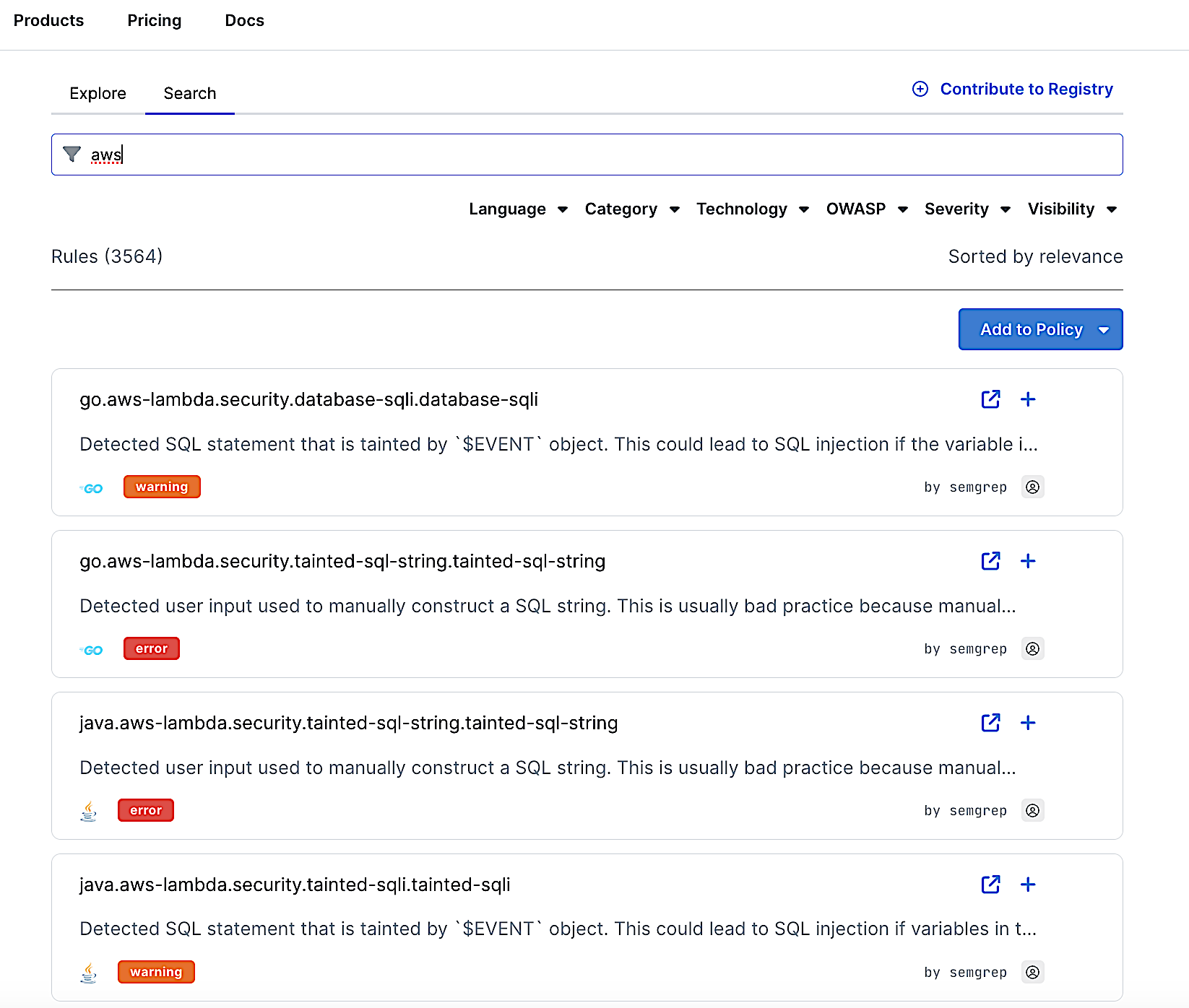
Task: Add go database-sqli rule with plus icon
Action: tap(1028, 399)
